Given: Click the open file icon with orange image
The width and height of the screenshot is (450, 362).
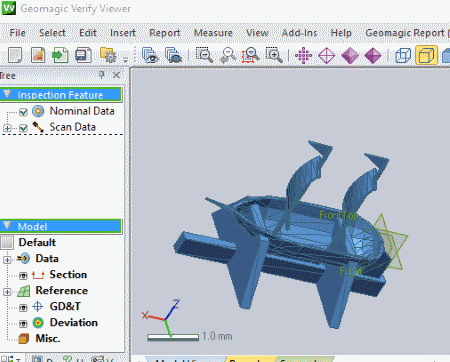Looking at the screenshot, I should [38, 55].
